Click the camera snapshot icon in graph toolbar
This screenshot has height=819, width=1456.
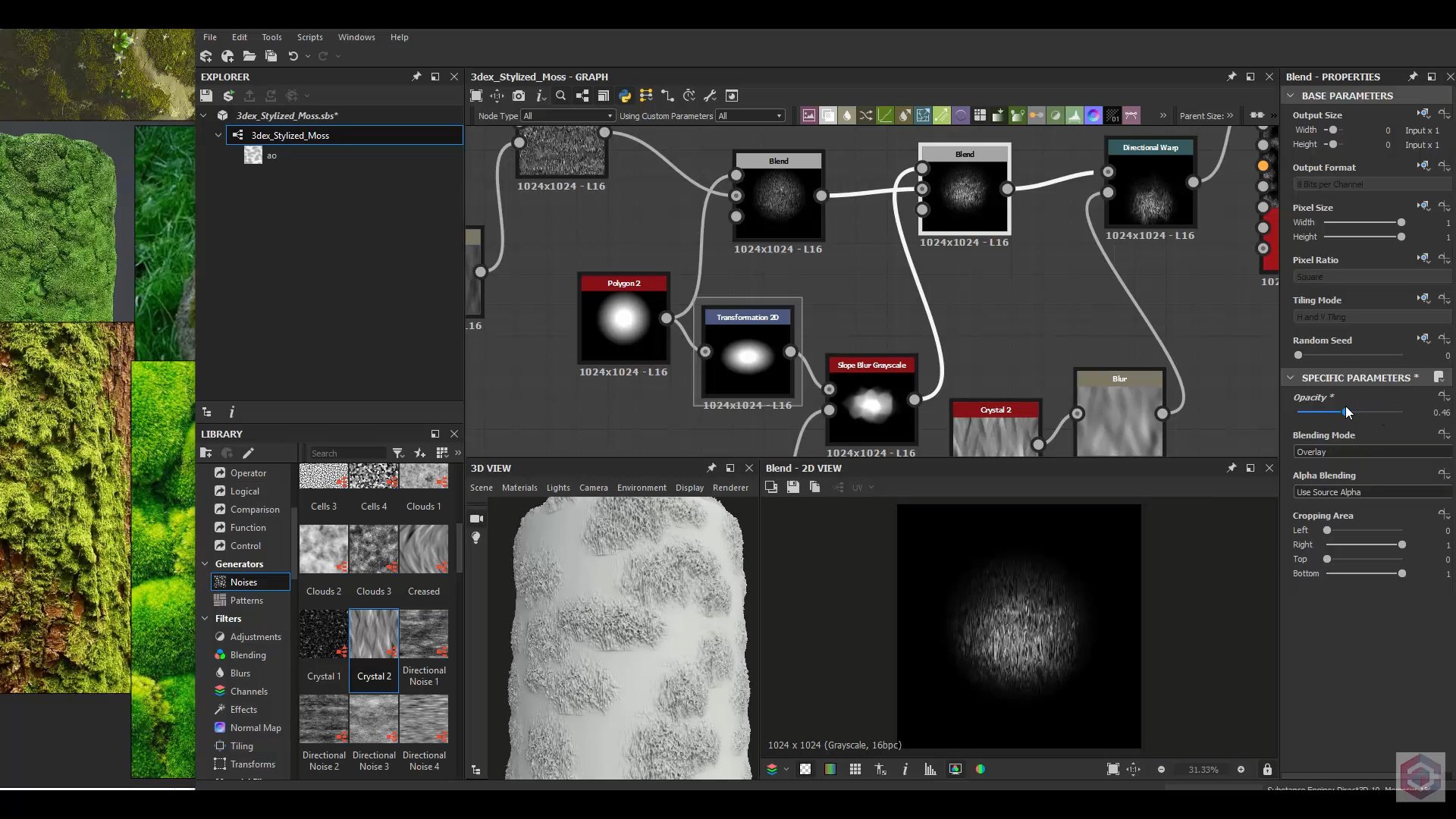[519, 96]
